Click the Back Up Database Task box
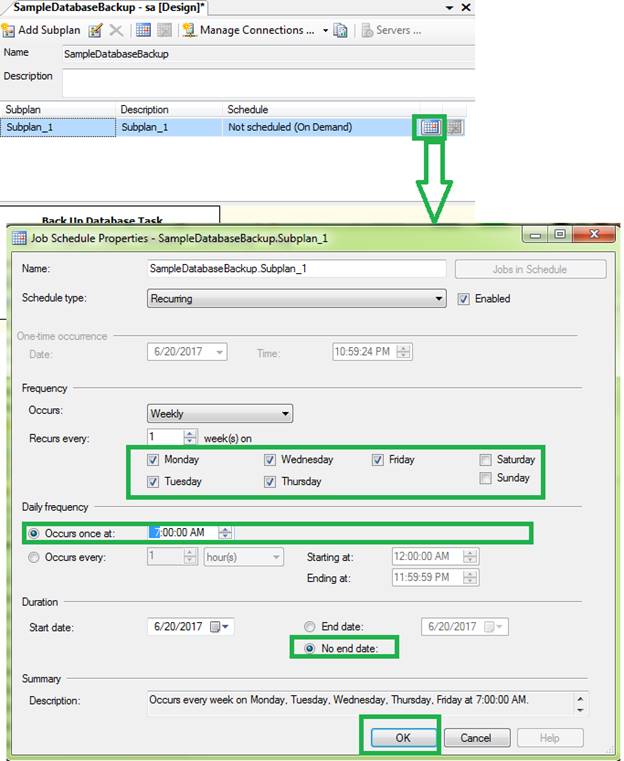 tap(110, 215)
